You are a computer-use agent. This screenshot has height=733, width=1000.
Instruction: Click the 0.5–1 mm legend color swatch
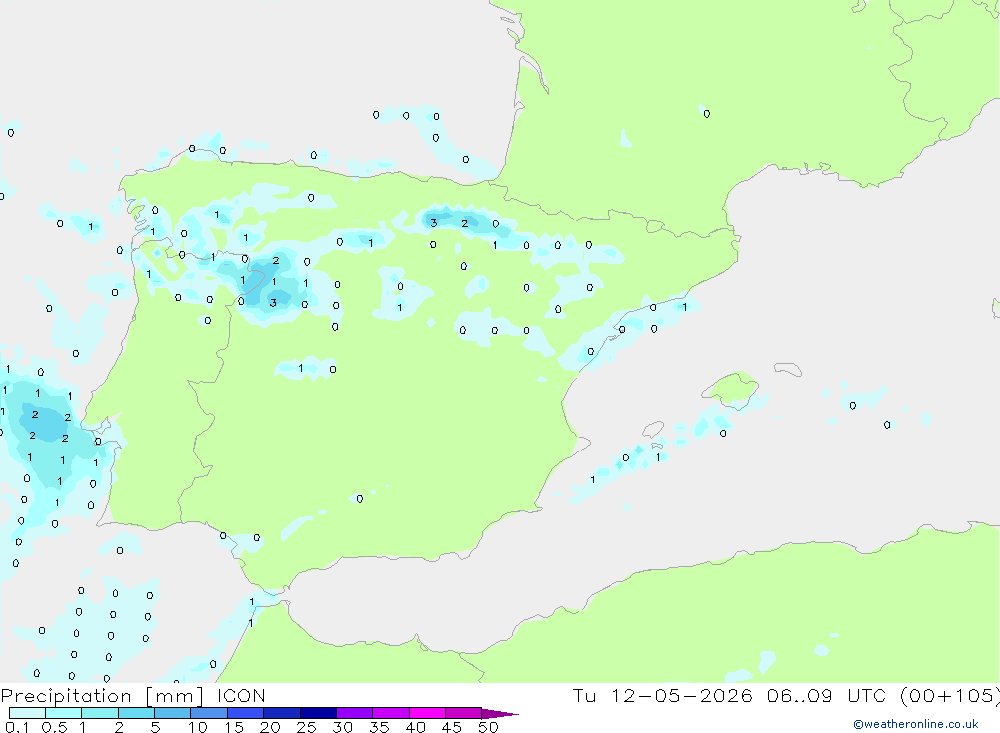(x=63, y=713)
